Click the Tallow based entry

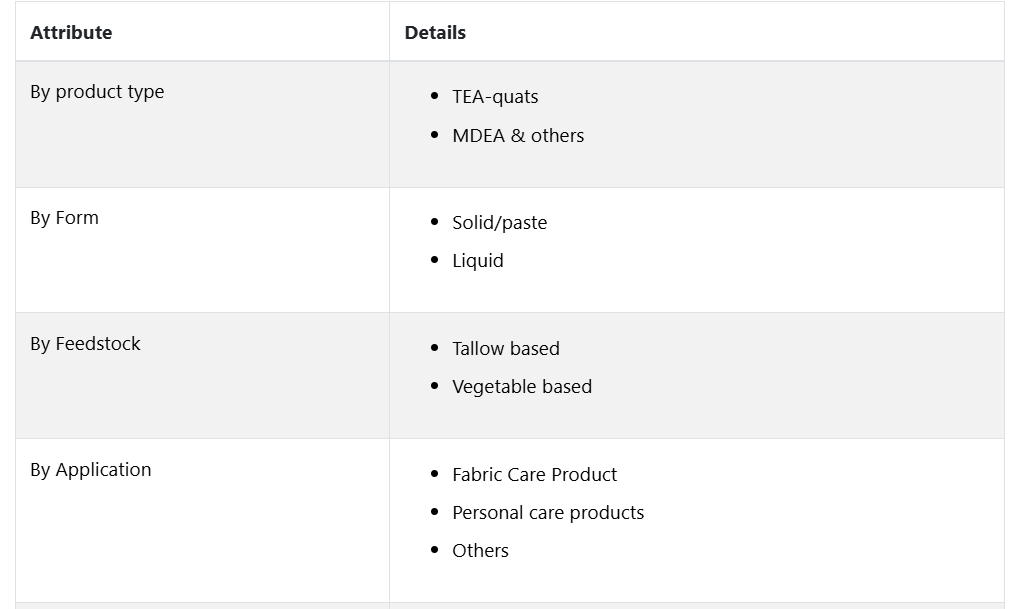[506, 349]
